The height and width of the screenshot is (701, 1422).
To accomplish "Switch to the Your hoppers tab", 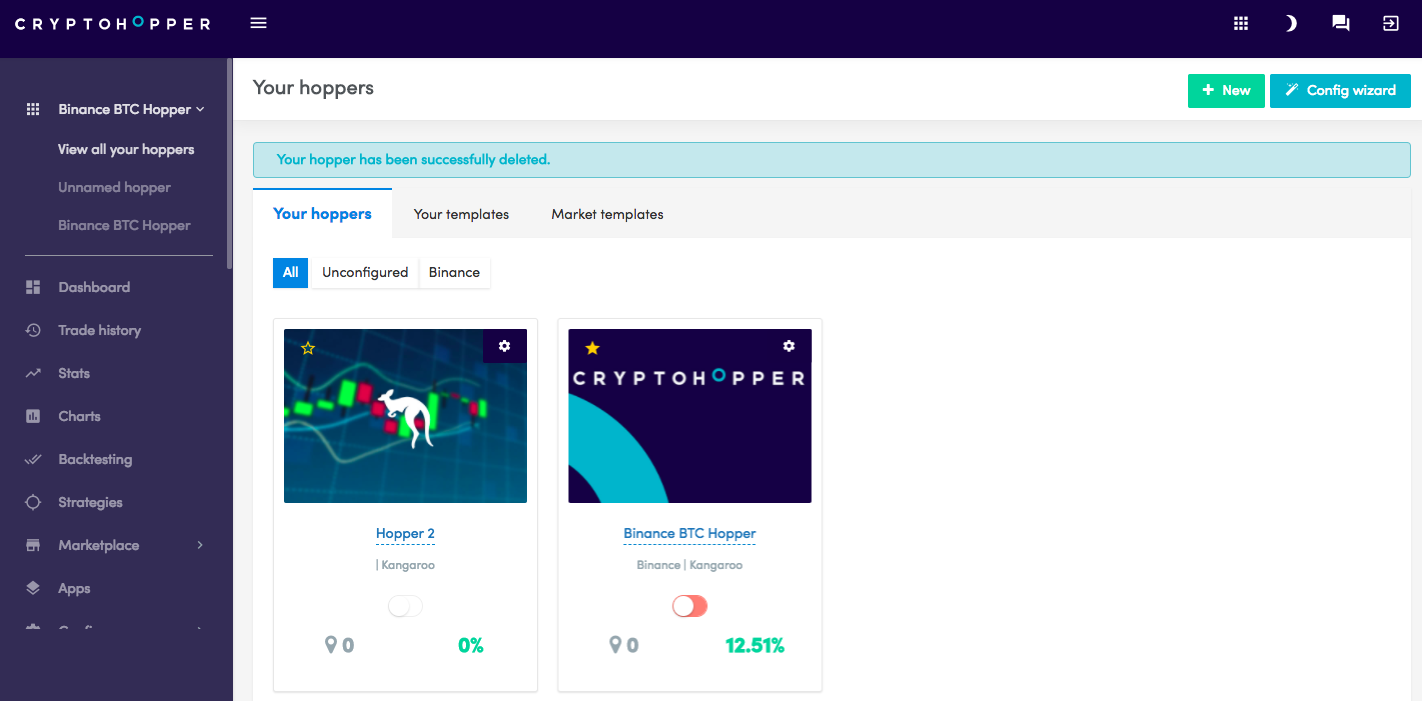I will (x=322, y=214).
